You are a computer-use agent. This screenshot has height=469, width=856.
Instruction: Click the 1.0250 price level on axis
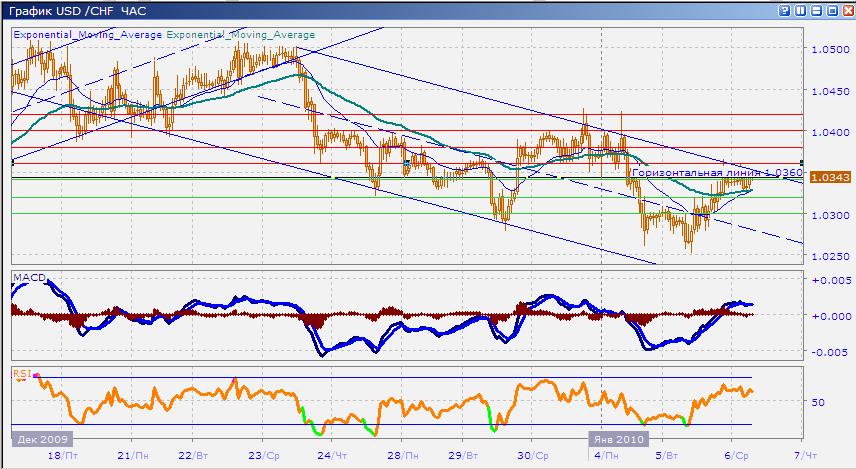click(x=828, y=256)
